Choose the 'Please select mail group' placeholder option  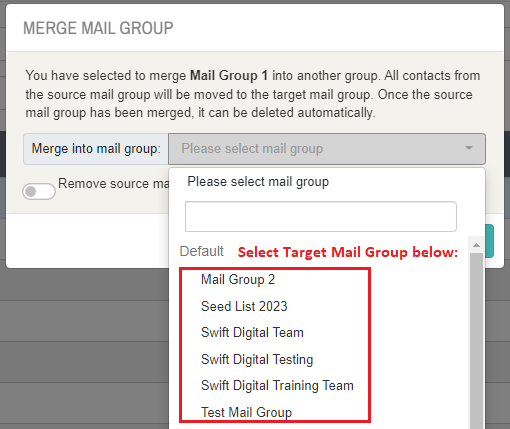click(x=258, y=182)
